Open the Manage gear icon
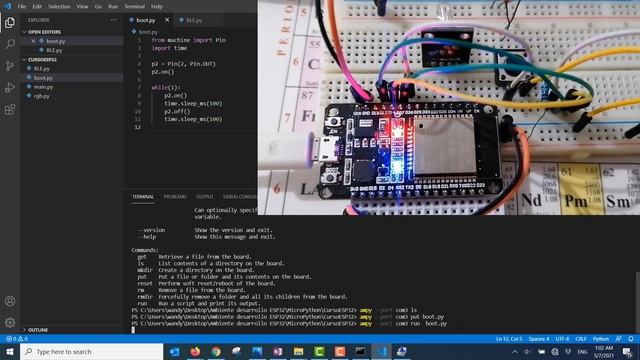Image resolution: width=640 pixels, height=360 pixels. (x=10, y=322)
